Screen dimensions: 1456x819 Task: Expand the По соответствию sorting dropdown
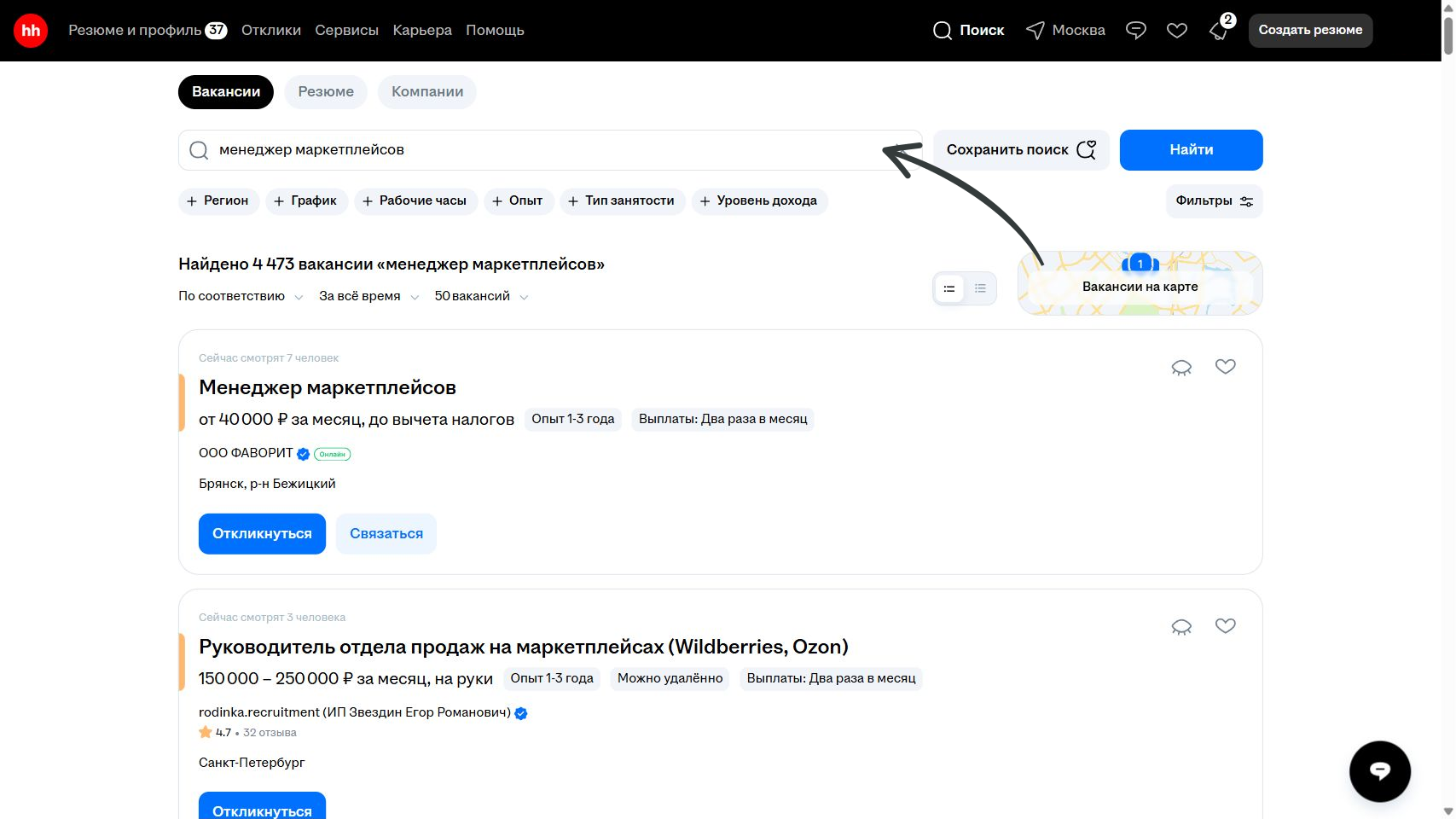tap(241, 296)
